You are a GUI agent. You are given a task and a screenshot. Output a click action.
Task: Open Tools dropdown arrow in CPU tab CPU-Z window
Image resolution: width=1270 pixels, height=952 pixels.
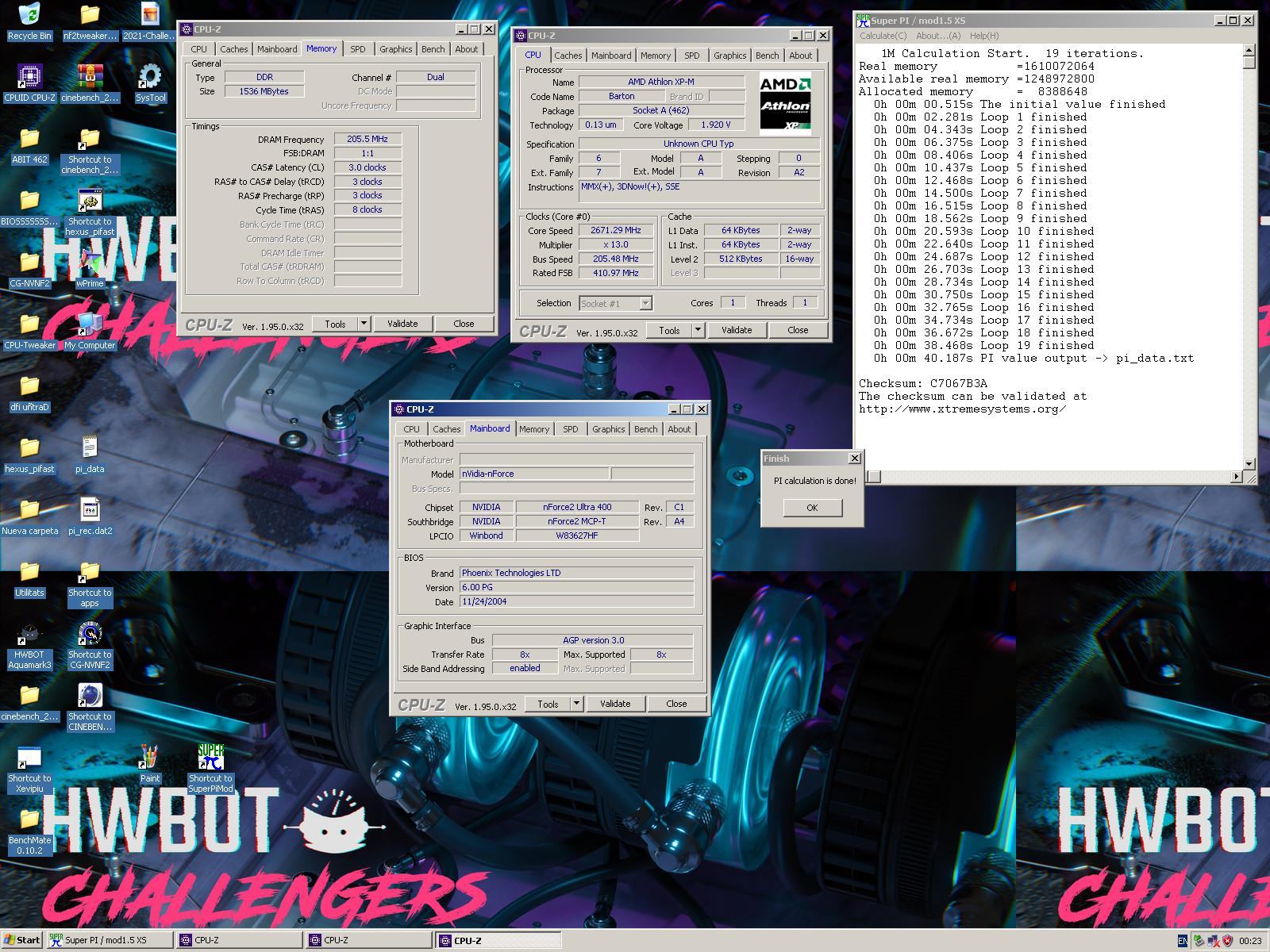point(698,330)
